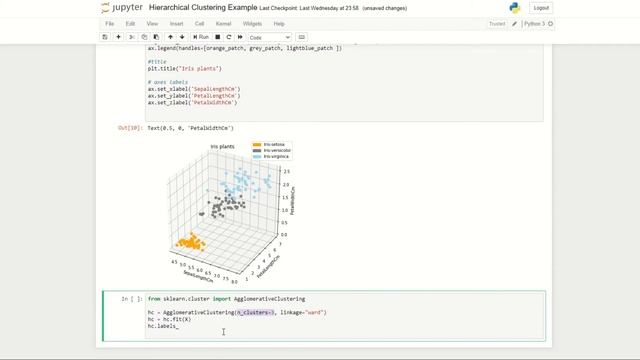The height and width of the screenshot is (360, 640).
Task: Open the Edit menu
Action: pos(130,24)
